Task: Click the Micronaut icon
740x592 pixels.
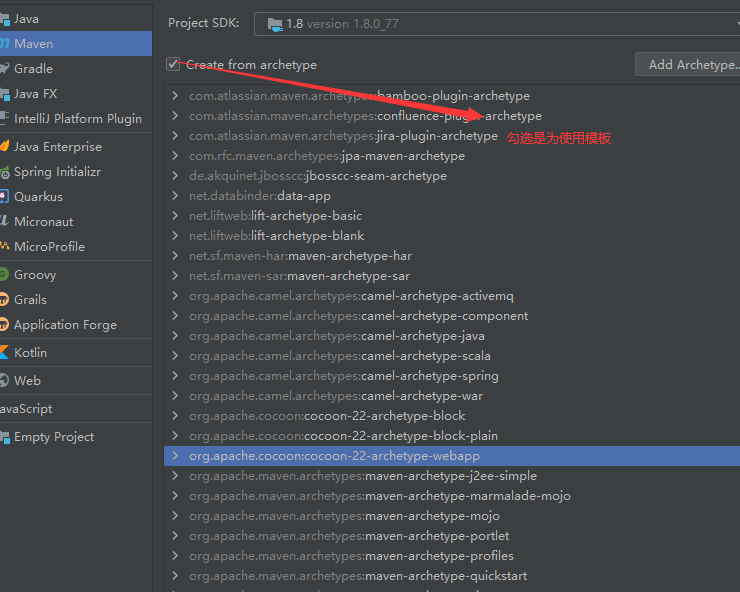Action: pyautogui.click(x=5, y=221)
